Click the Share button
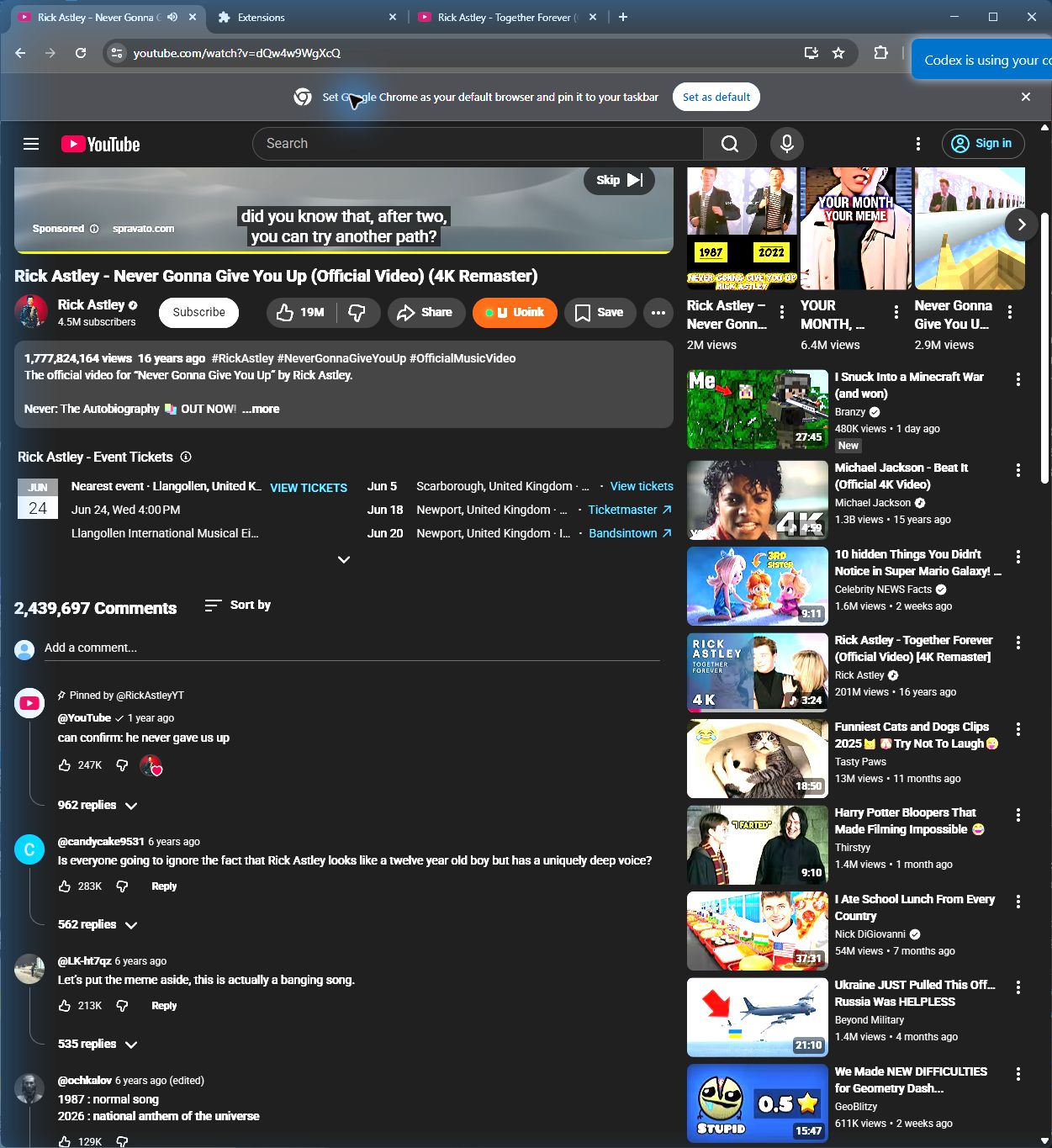This screenshot has height=1148, width=1052. click(x=426, y=312)
